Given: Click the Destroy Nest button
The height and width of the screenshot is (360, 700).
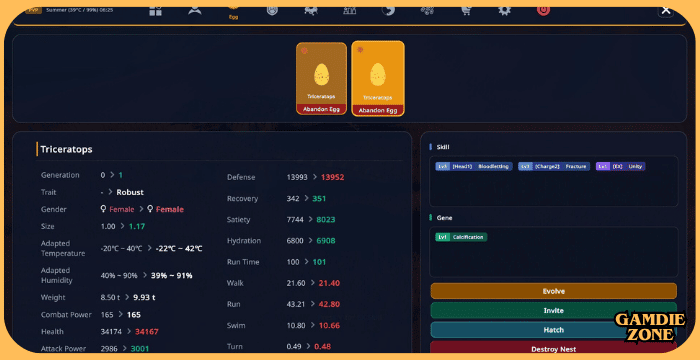Looking at the screenshot, I should point(554,348).
